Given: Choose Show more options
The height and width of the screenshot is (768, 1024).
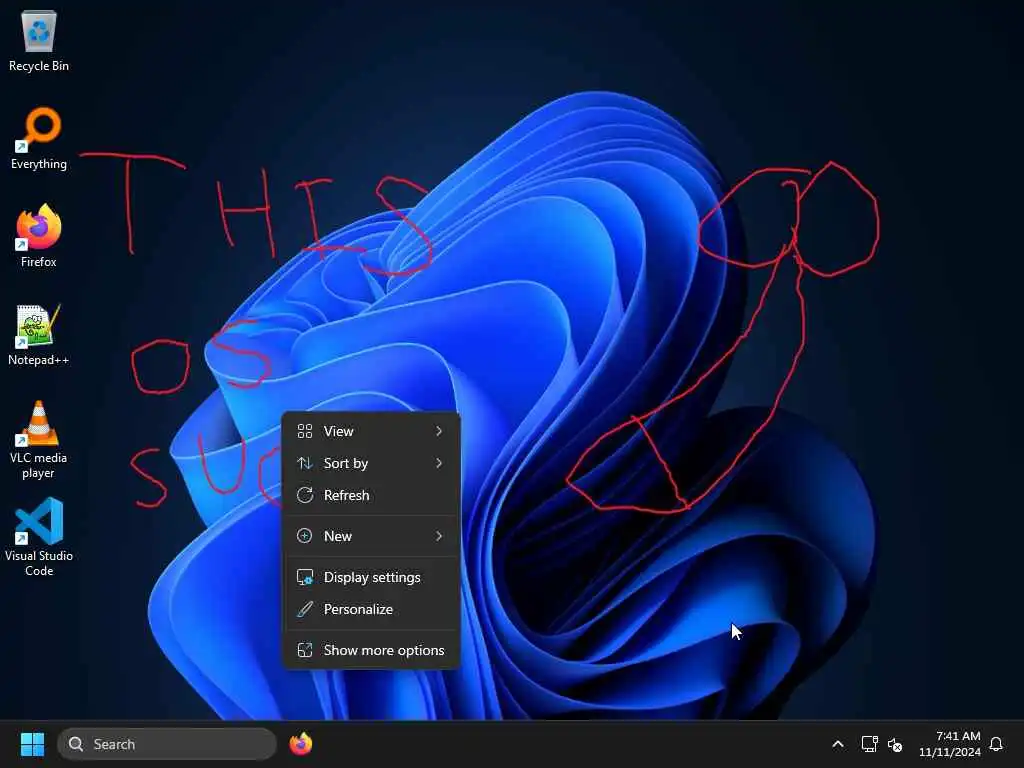Looking at the screenshot, I should pyautogui.click(x=371, y=650).
